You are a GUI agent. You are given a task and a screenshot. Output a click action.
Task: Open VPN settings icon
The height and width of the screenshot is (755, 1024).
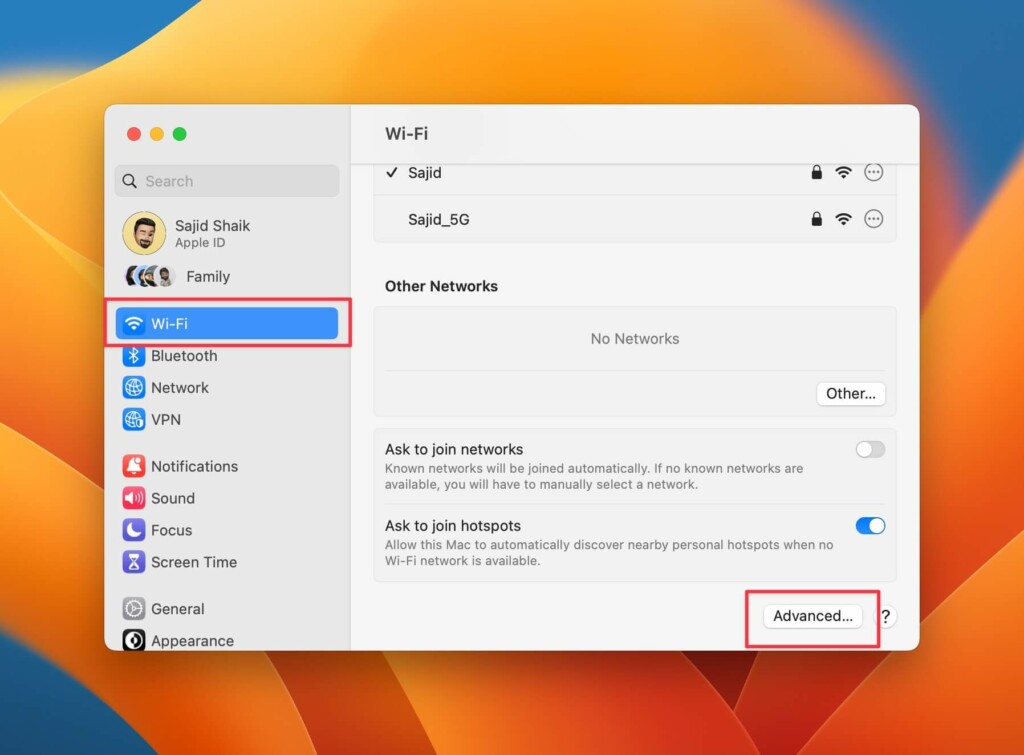click(134, 420)
